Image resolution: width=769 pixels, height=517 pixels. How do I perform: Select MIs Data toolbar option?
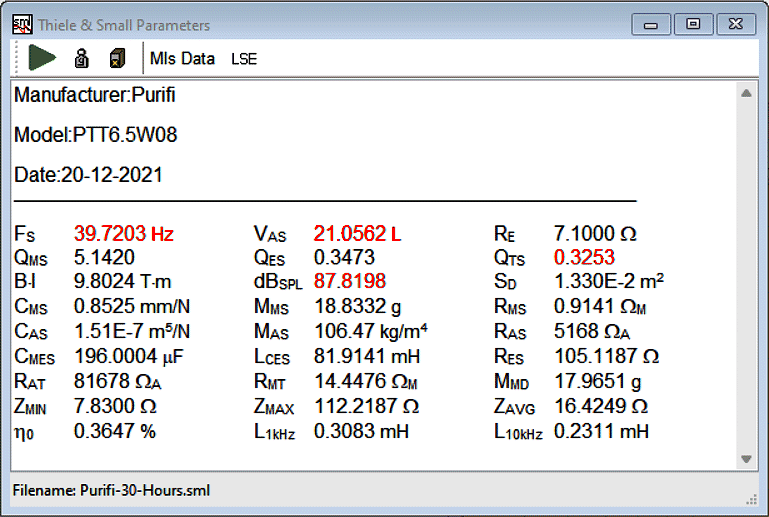(x=182, y=58)
